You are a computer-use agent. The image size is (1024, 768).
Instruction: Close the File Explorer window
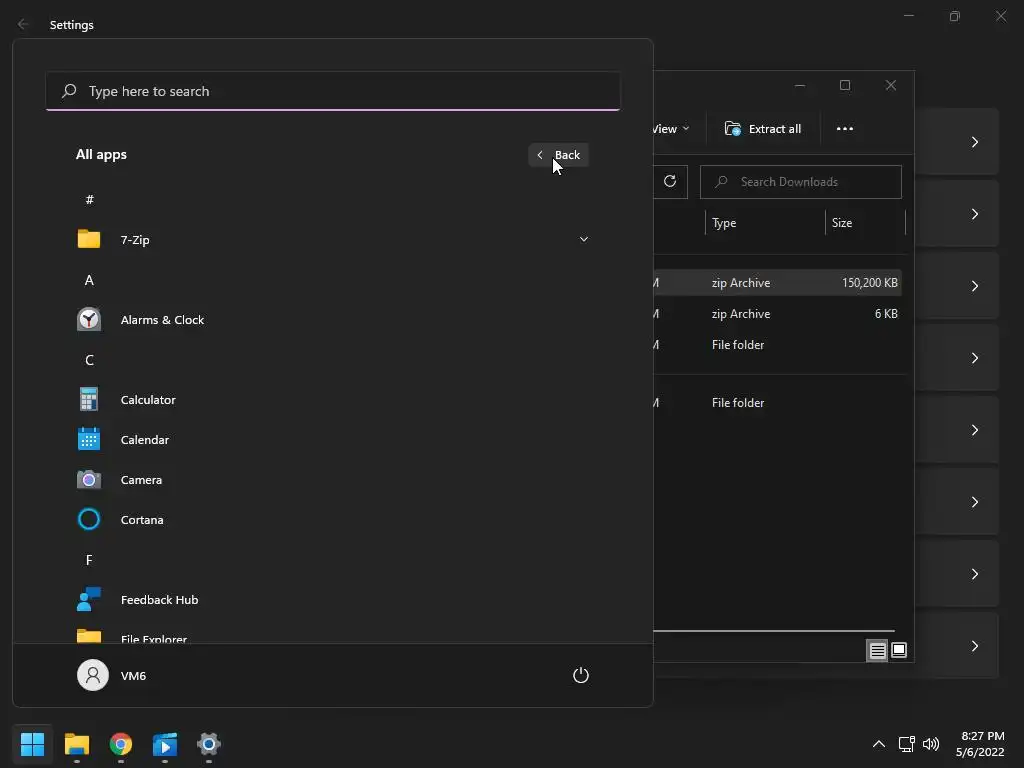(x=891, y=85)
